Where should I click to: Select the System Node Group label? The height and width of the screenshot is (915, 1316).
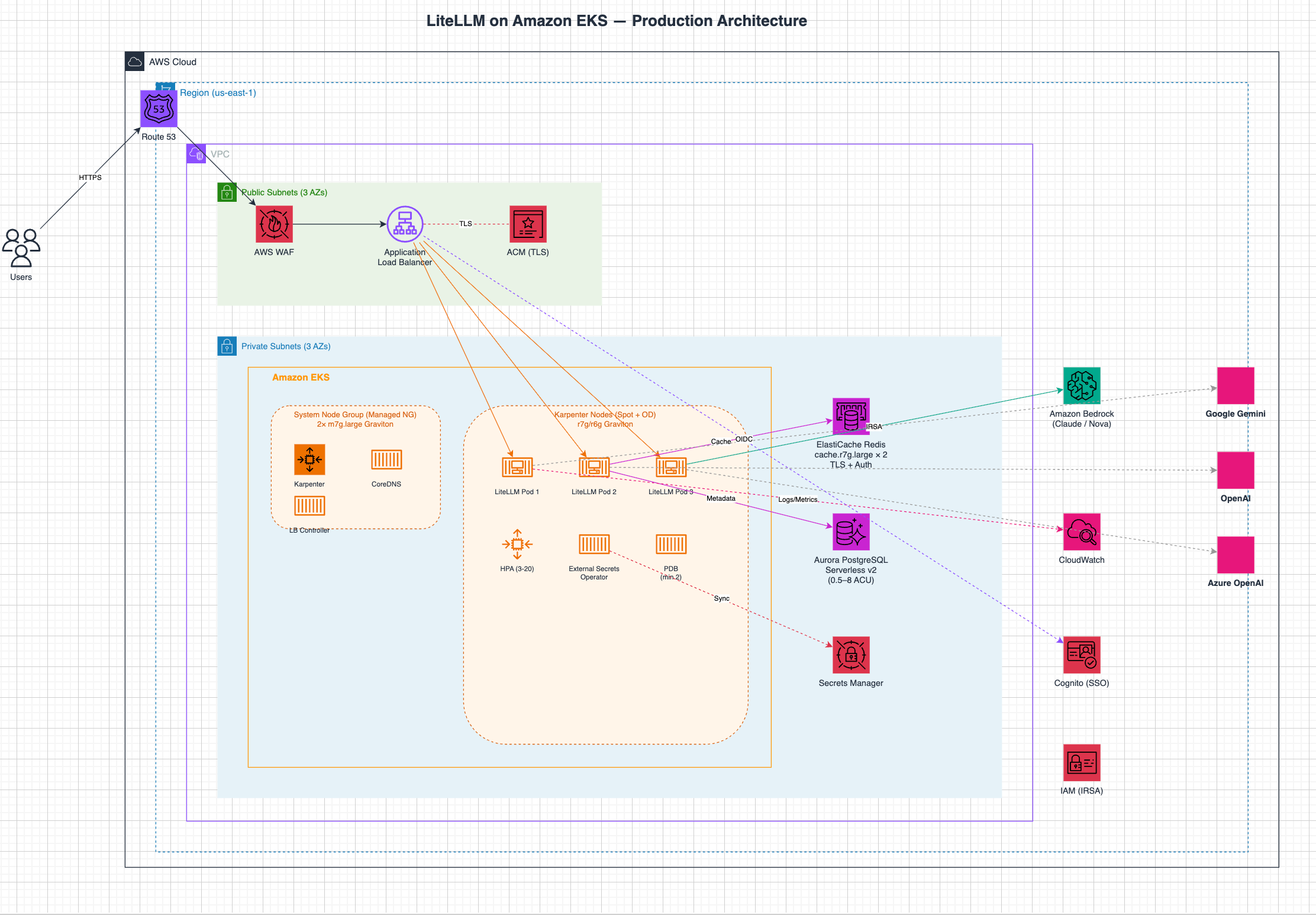(355, 419)
